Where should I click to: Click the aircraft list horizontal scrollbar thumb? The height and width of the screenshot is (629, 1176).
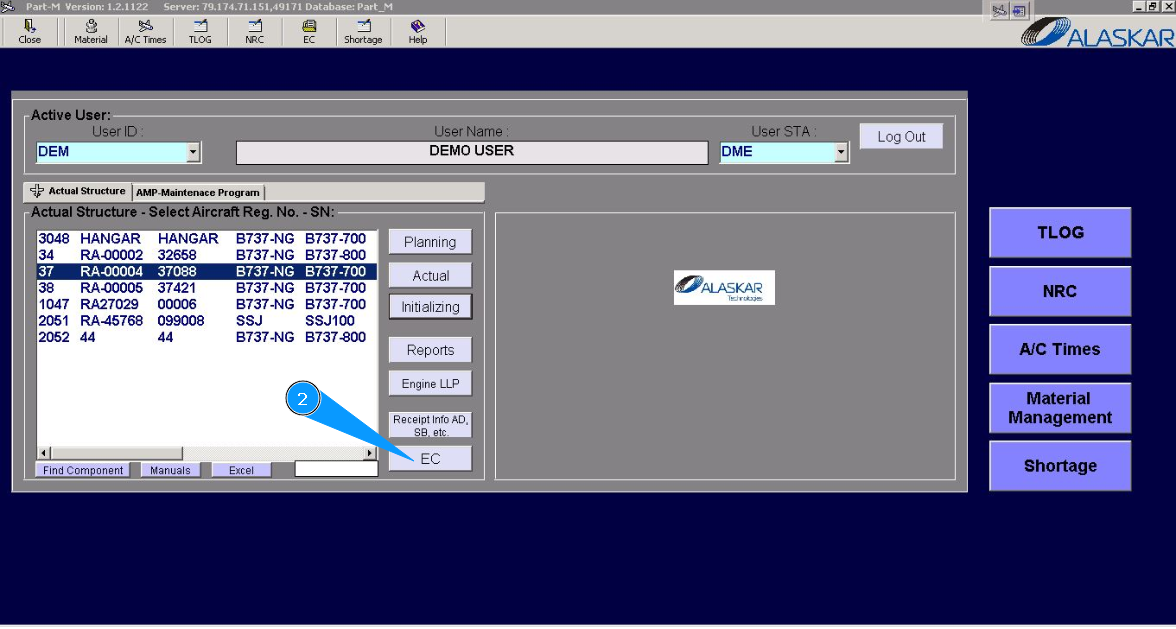click(x=116, y=454)
